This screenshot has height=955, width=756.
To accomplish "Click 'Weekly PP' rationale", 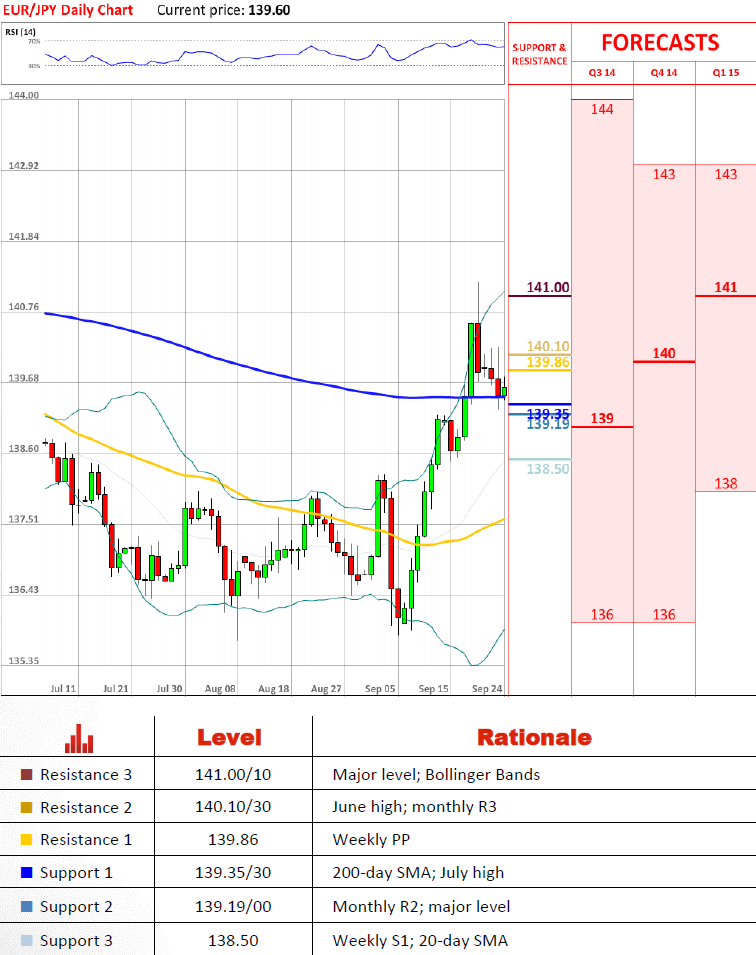I will coord(371,840).
